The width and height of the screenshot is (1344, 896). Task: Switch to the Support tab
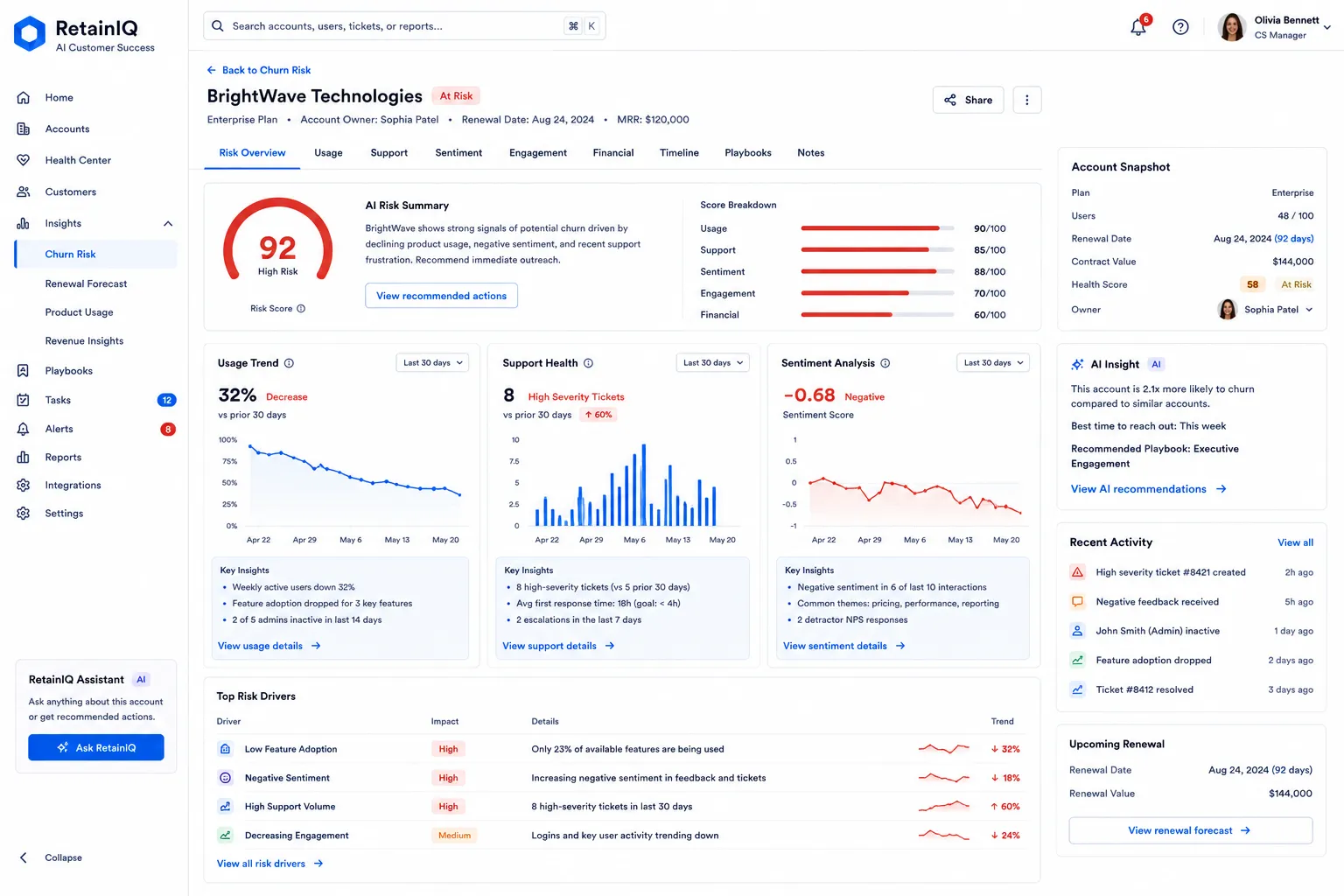point(388,153)
